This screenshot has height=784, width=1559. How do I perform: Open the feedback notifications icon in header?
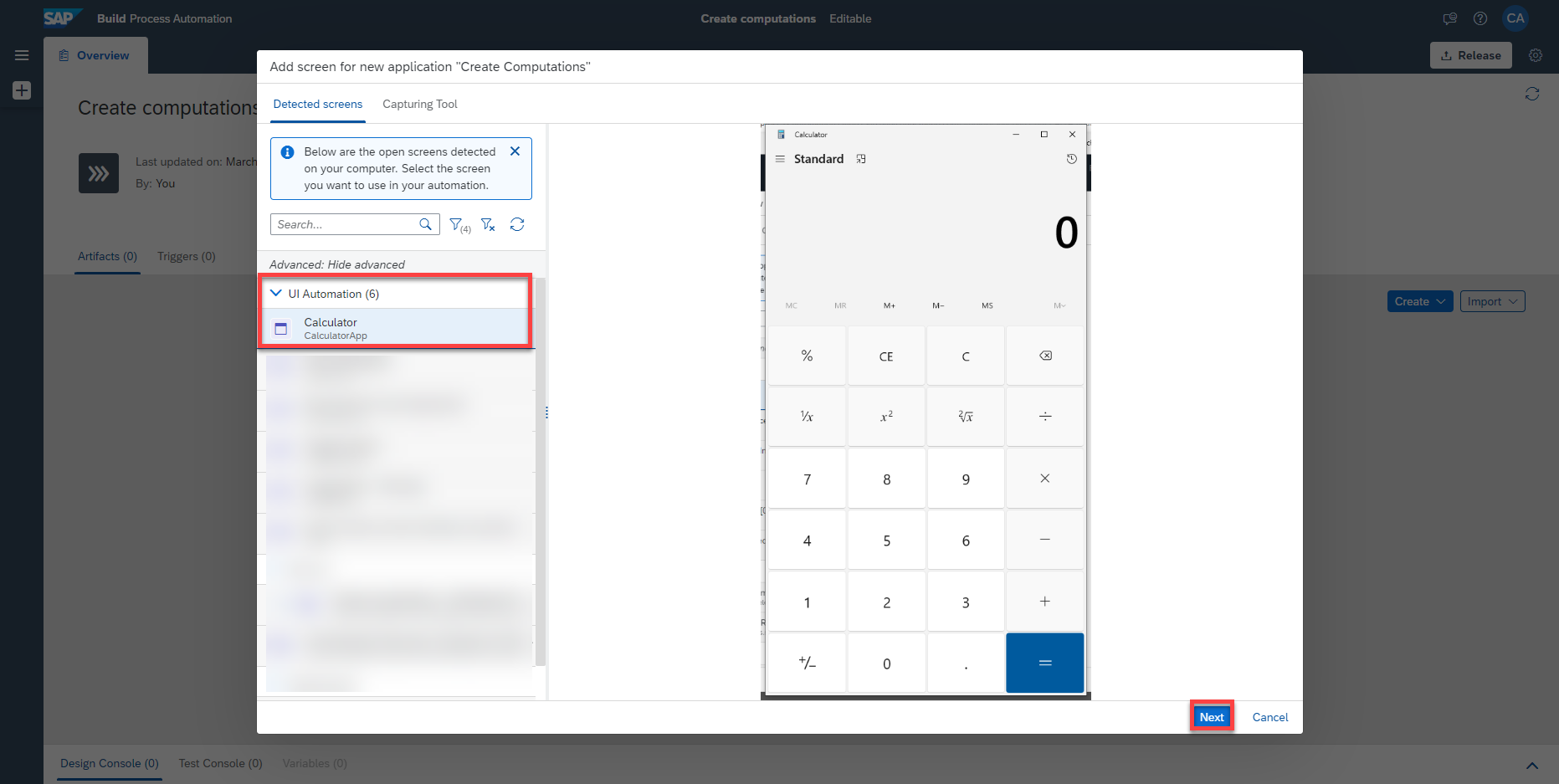(1450, 18)
